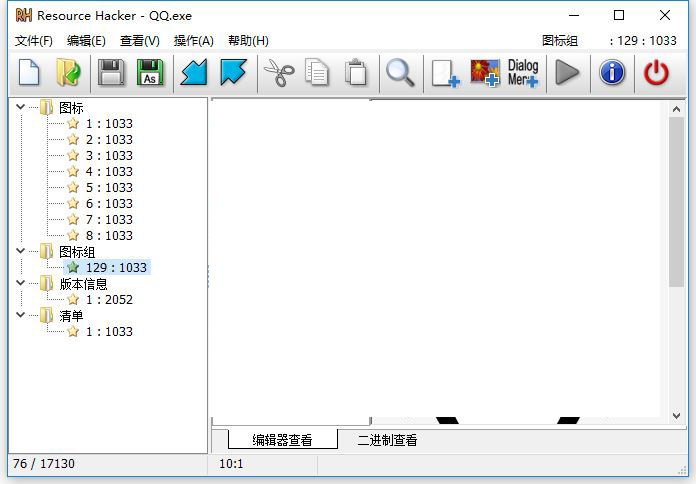Click the magnifier Search icon
This screenshot has height=484, width=696.
(x=400, y=73)
